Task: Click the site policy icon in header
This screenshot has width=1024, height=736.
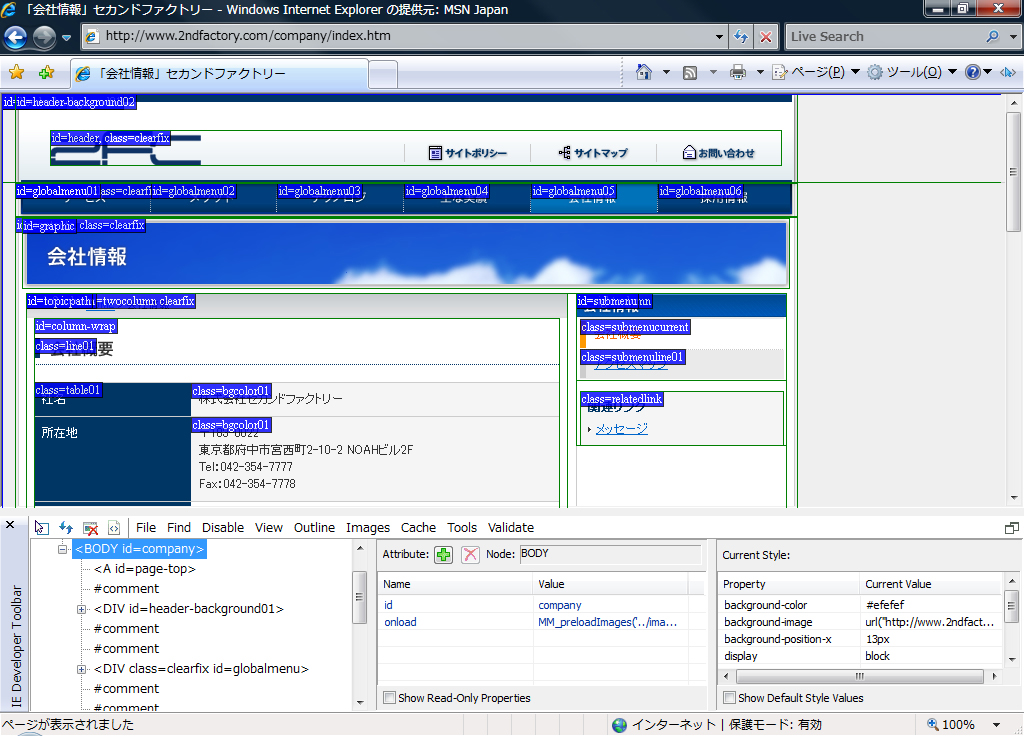Action: (435, 153)
